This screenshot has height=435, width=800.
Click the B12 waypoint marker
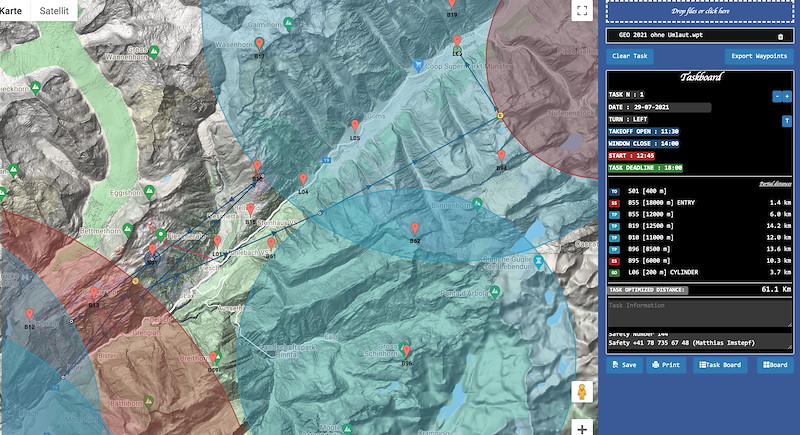tap(30, 315)
